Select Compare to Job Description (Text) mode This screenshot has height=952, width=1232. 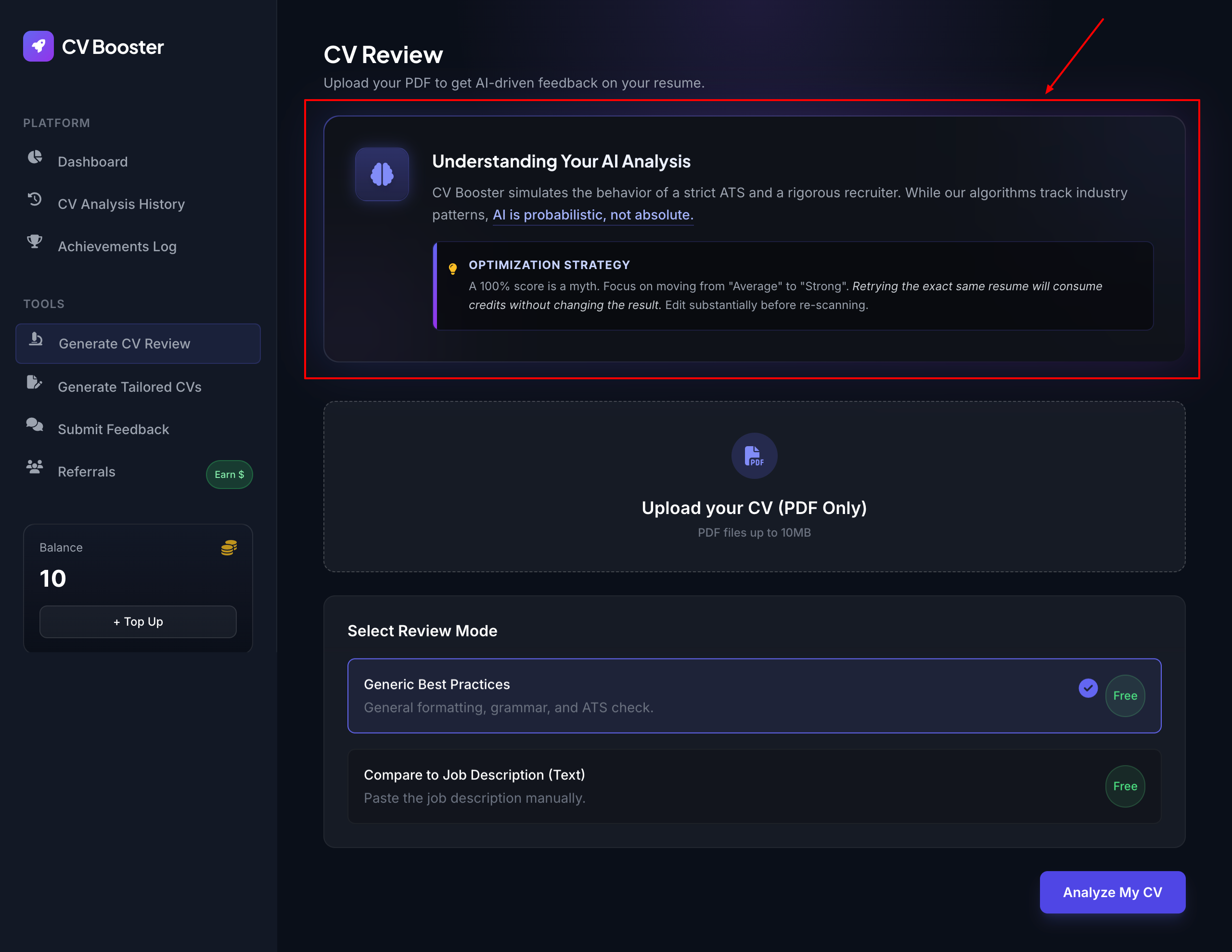click(x=754, y=786)
